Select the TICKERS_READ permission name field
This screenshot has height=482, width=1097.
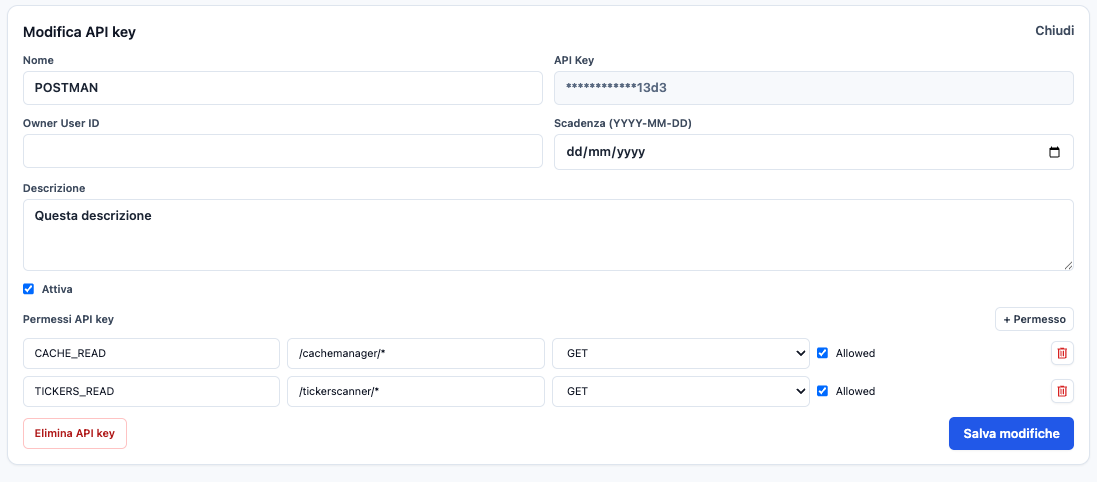(151, 391)
